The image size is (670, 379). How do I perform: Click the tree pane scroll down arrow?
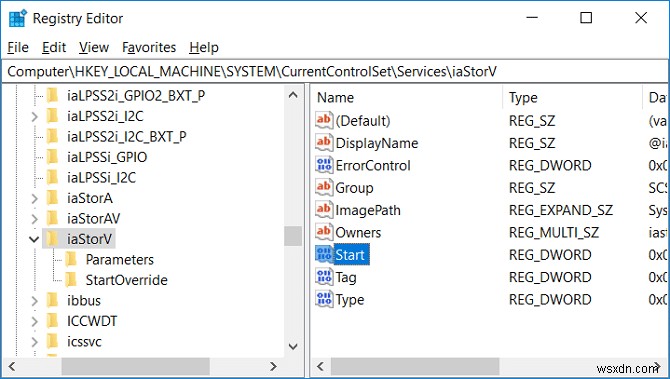pos(293,347)
